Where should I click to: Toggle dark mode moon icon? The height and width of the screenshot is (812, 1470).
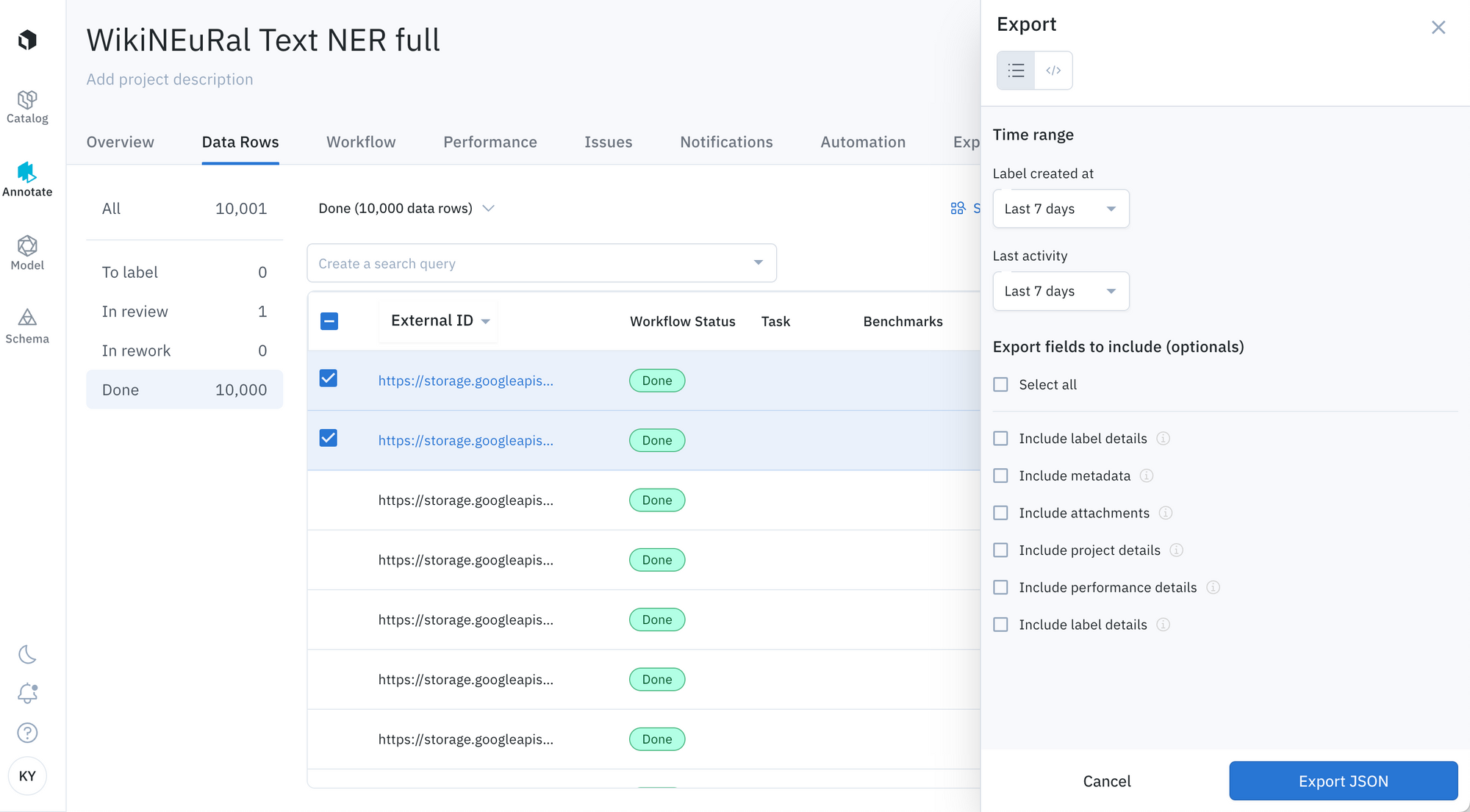pos(27,654)
